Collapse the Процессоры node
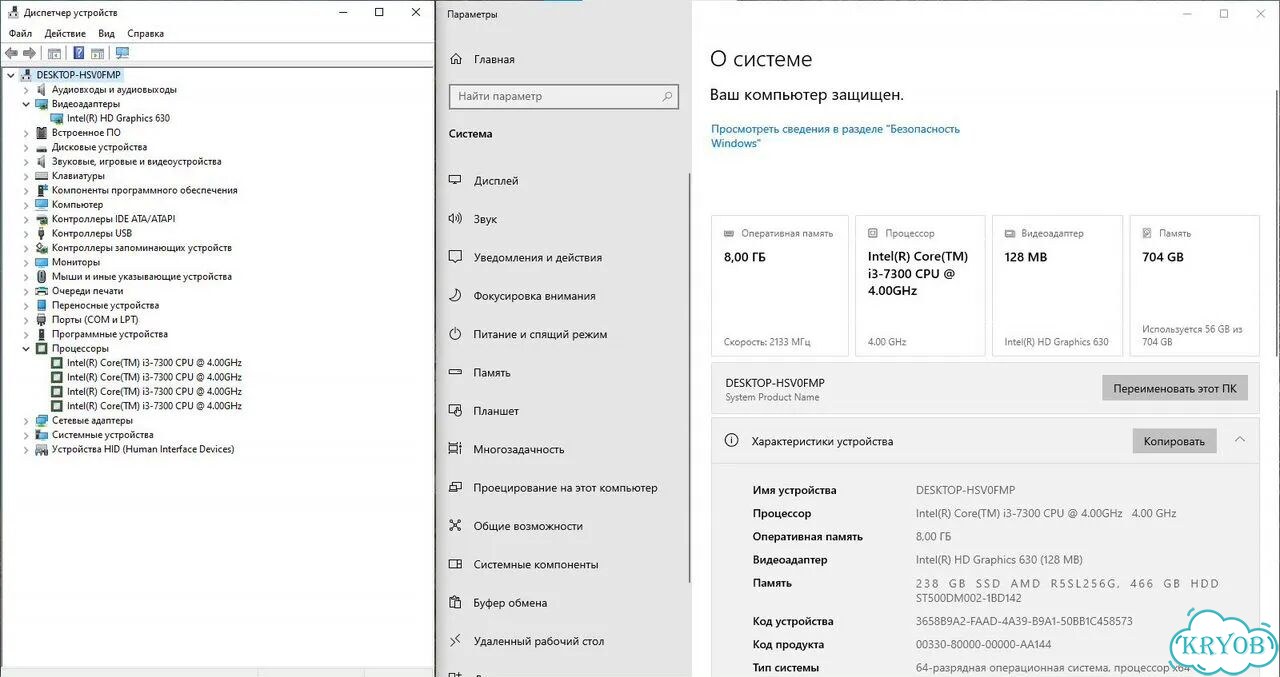This screenshot has width=1280, height=677. (x=27, y=349)
